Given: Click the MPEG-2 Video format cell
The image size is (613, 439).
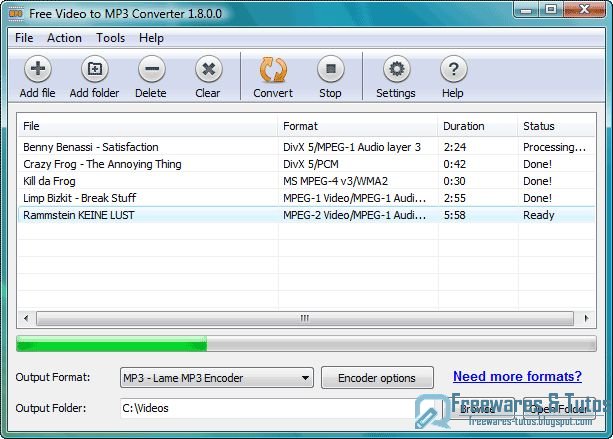Looking at the screenshot, I should 355,215.
